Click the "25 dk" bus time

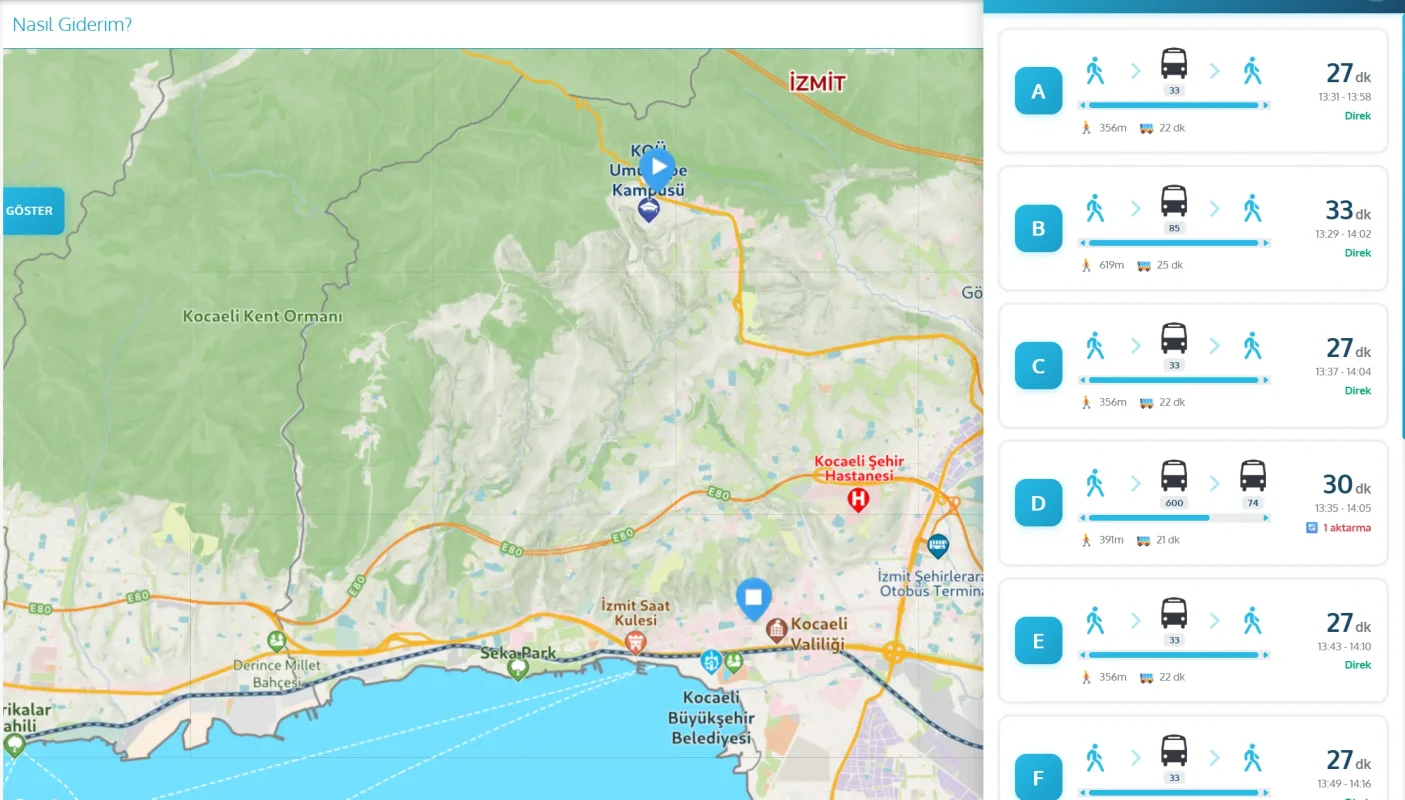(x=1170, y=265)
